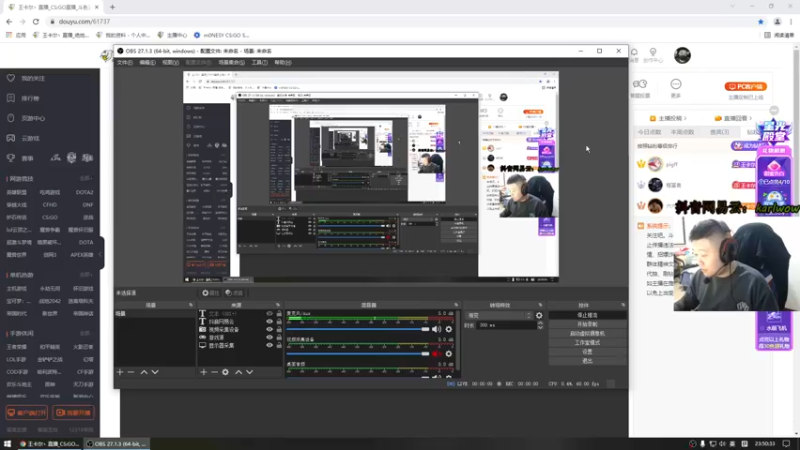The height and width of the screenshot is (450, 800).
Task: Open OBS 设置 button in controls
Action: click(587, 352)
